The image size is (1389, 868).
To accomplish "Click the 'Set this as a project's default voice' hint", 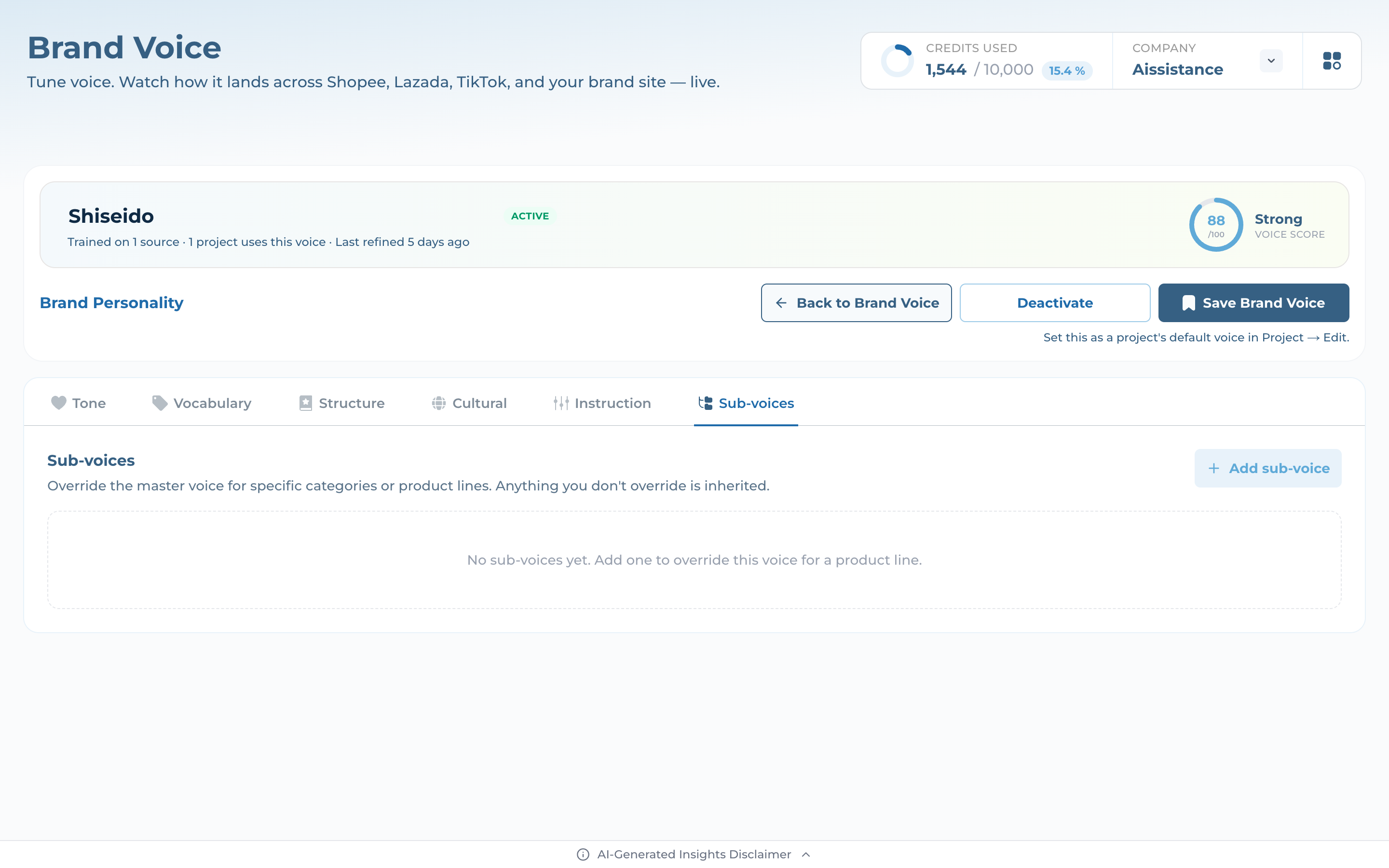I will click(1196, 338).
